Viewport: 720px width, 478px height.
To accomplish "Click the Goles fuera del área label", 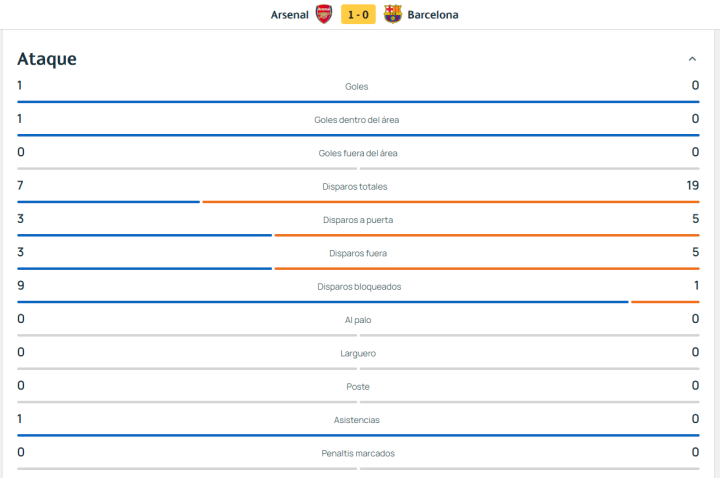I will pos(358,153).
